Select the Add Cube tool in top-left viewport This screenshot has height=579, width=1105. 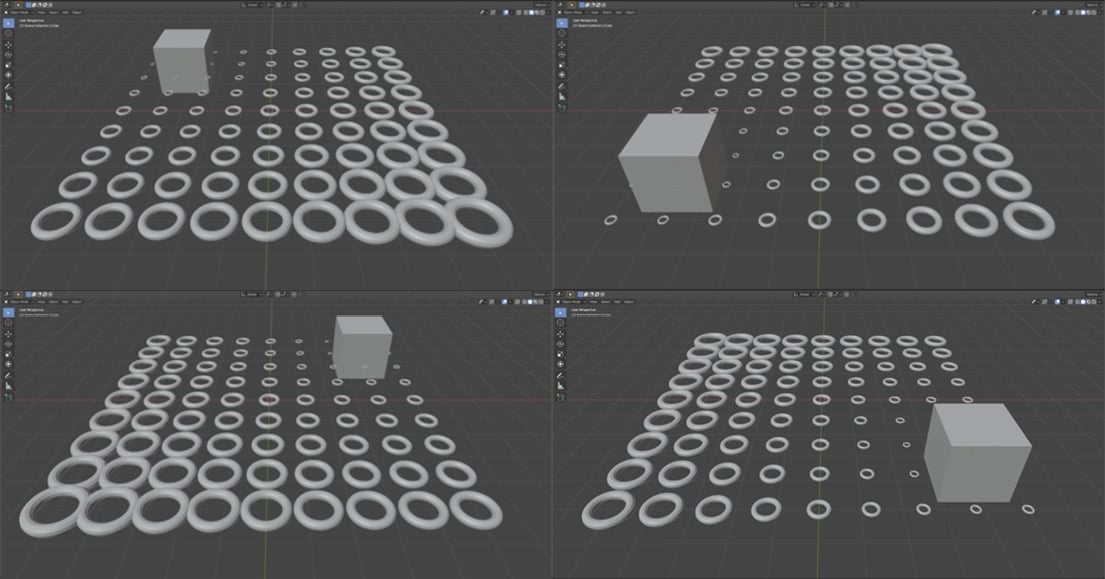pos(8,108)
